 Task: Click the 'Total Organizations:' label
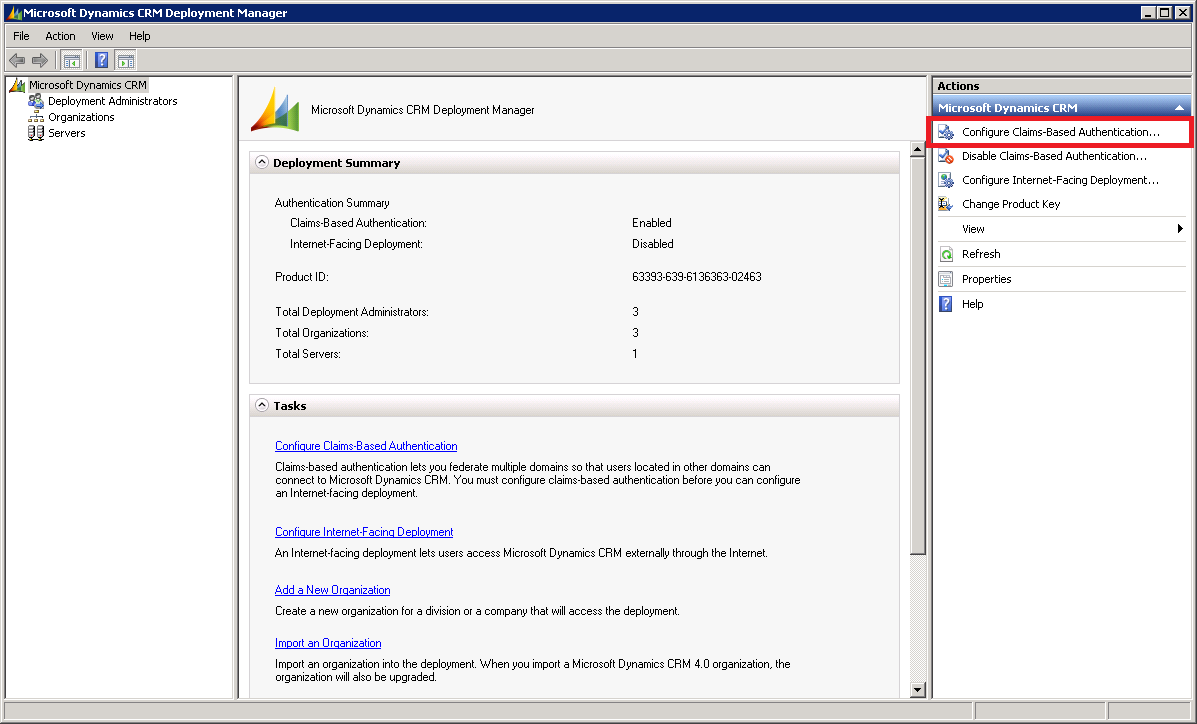tap(322, 333)
